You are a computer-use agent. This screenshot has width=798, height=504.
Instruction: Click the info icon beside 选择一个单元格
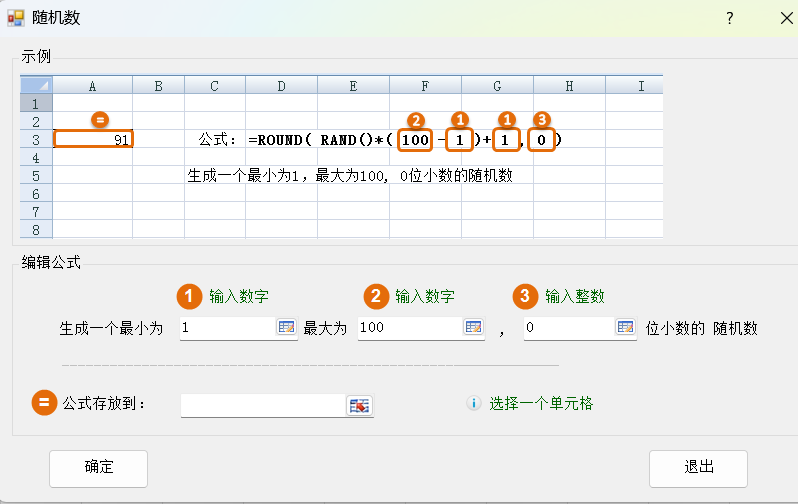click(474, 403)
